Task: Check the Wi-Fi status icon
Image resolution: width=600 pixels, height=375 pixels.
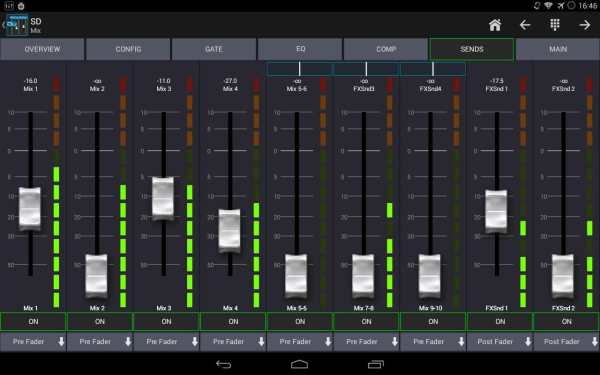Action: (x=548, y=5)
